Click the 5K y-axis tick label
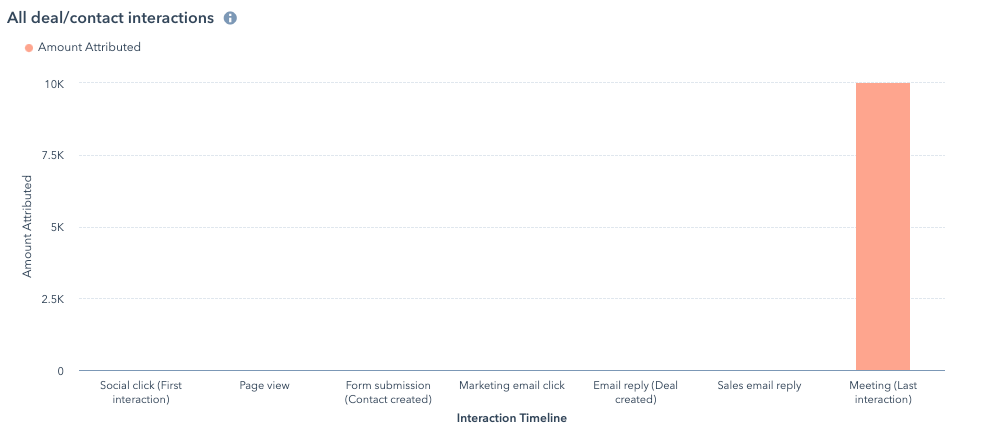999x448 pixels. (x=57, y=228)
